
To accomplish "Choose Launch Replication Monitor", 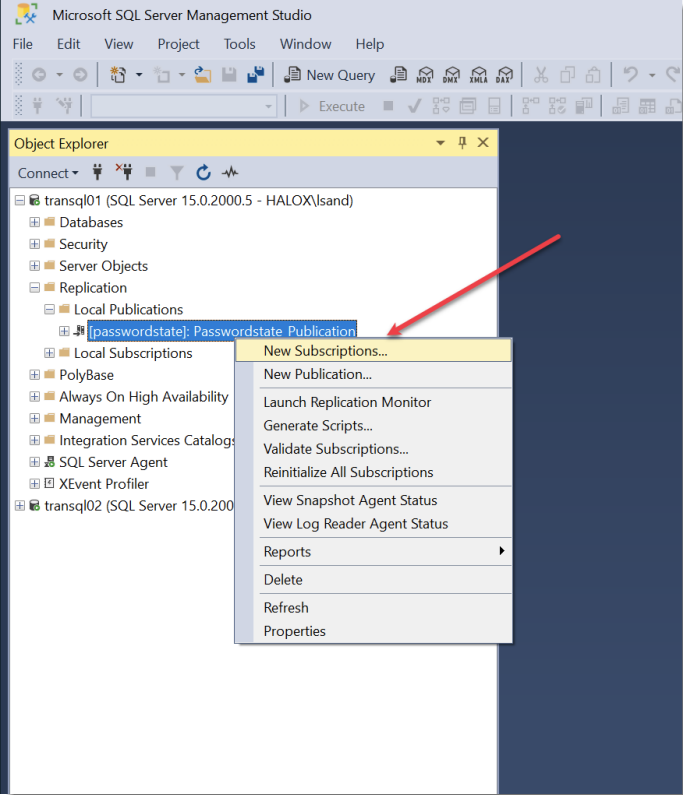I will [x=374, y=403].
